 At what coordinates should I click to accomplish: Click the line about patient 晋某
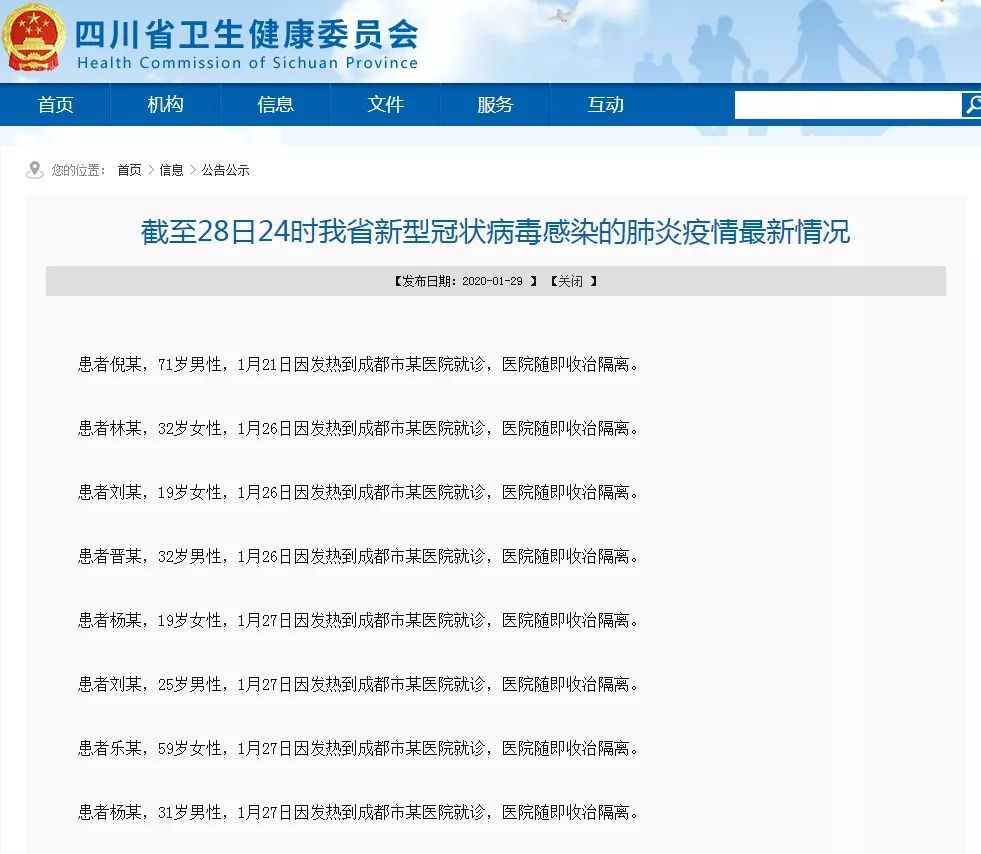click(x=358, y=556)
